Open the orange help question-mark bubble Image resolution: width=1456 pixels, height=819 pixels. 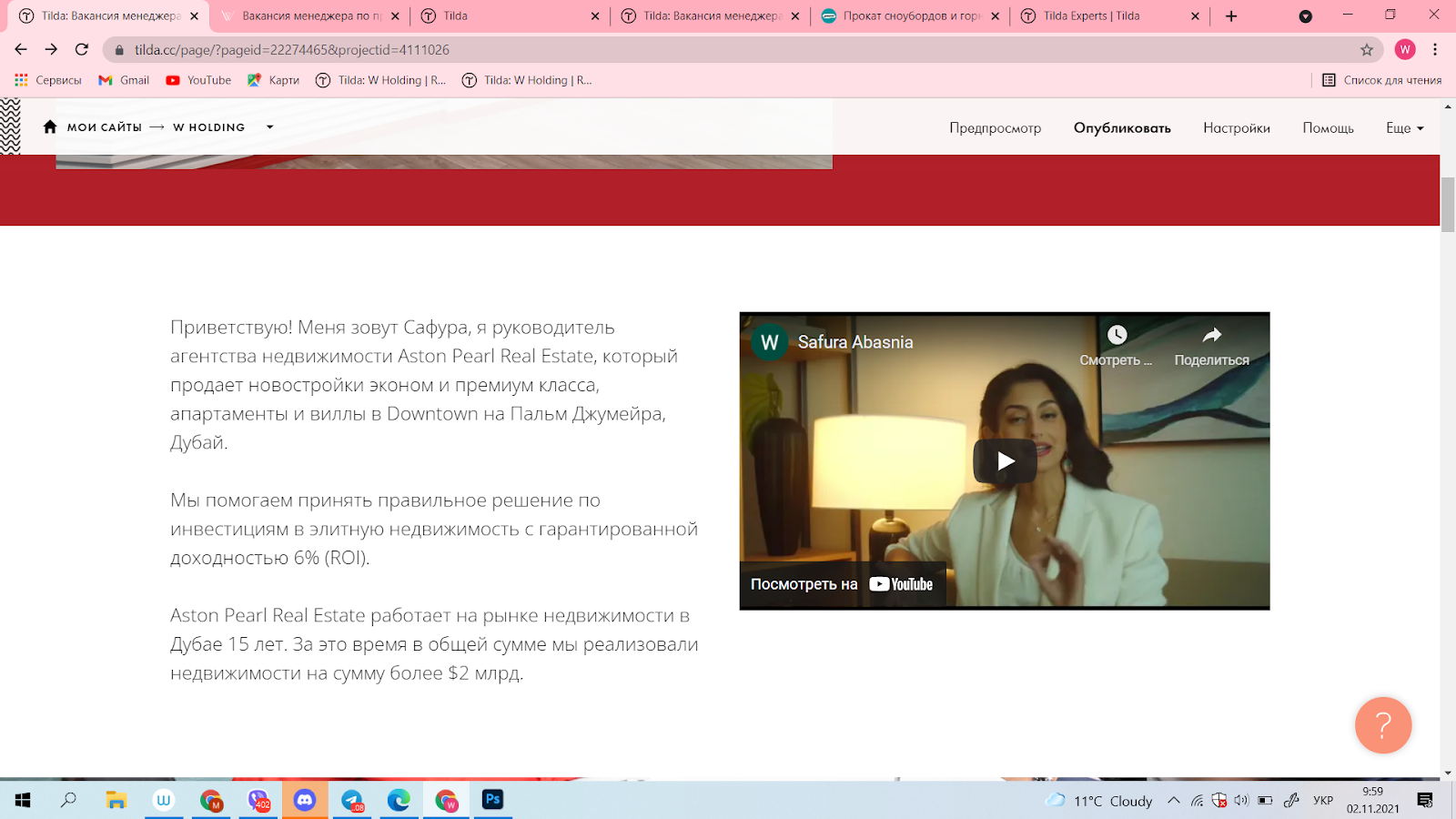[x=1383, y=725]
